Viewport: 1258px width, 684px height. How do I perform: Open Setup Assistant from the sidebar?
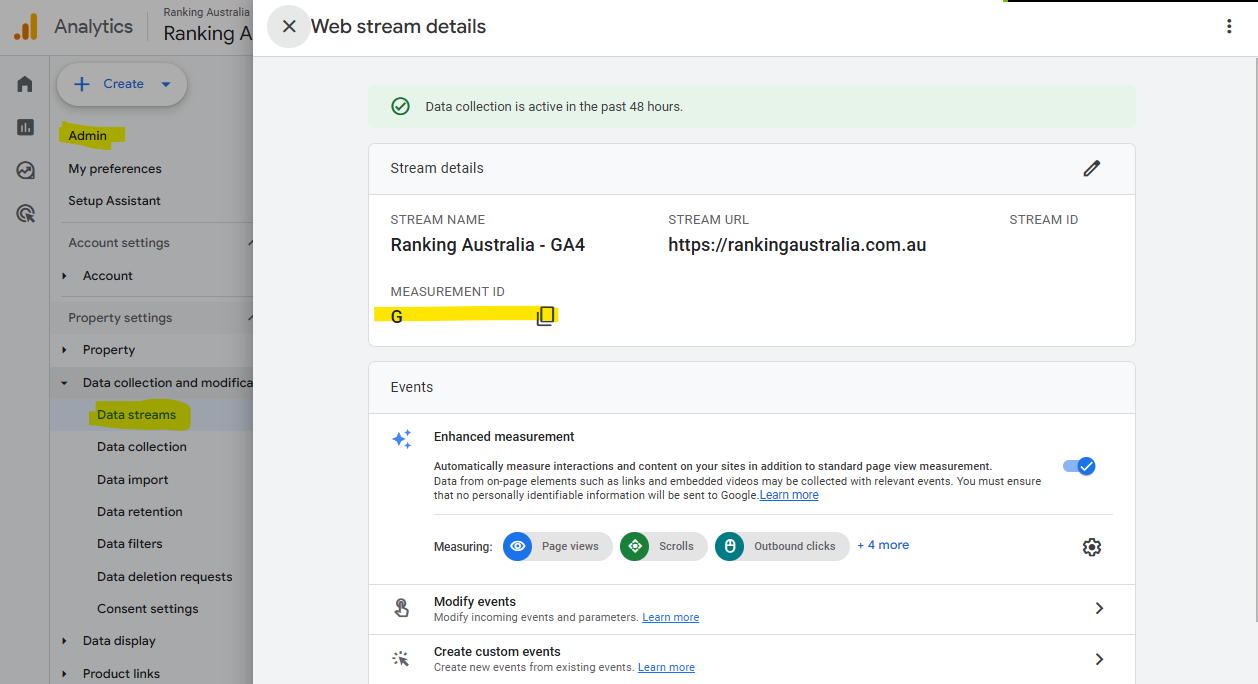[115, 200]
